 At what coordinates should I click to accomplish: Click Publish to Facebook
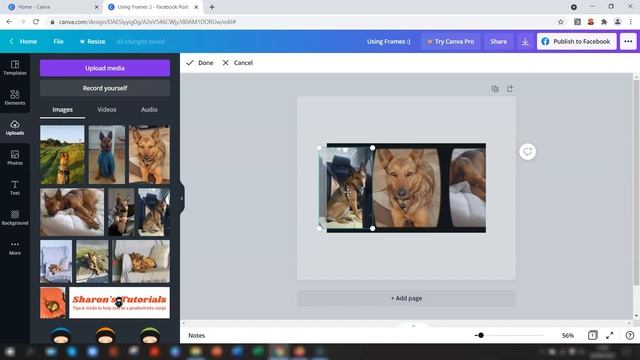(x=576, y=42)
